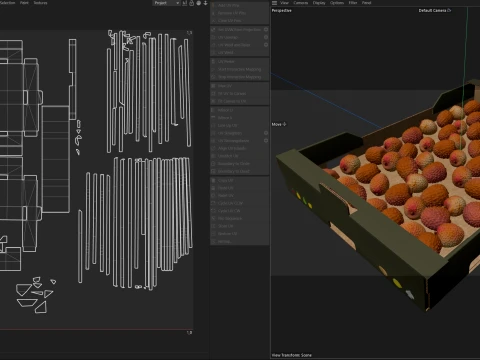Open the viewport View menu
The height and width of the screenshot is (360, 480).
tap(284, 3)
